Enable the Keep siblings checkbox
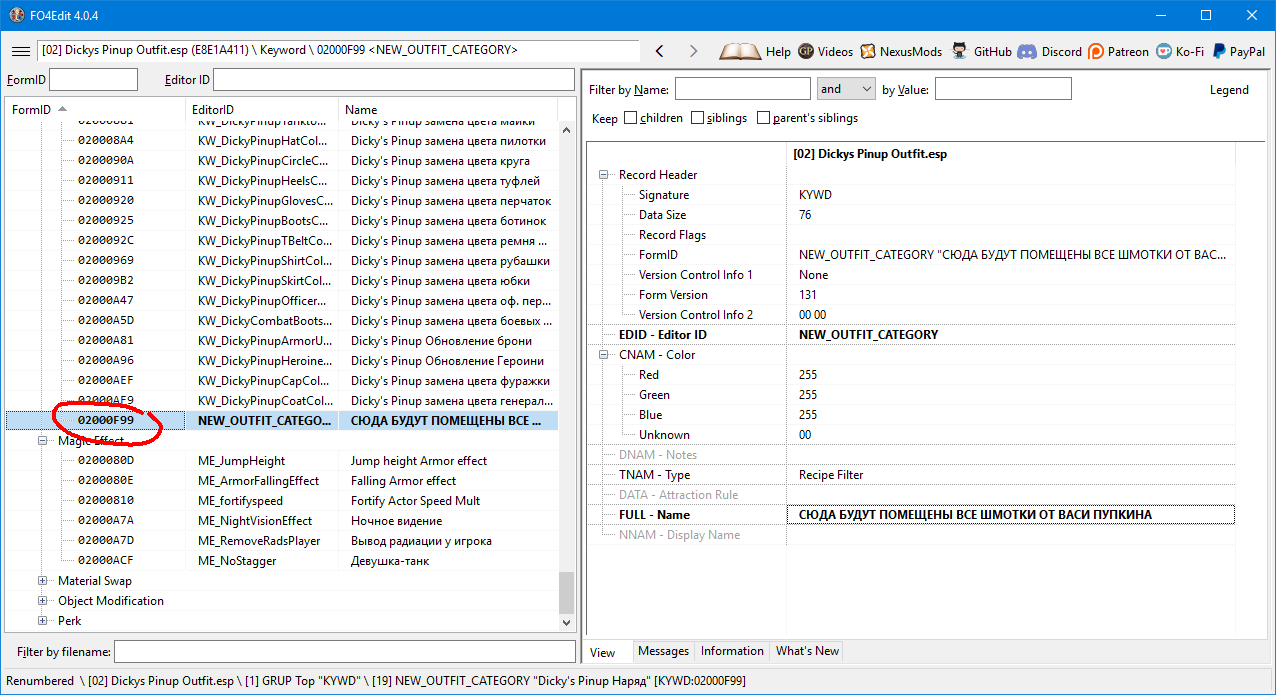Viewport: 1276px width, 695px height. pos(698,118)
